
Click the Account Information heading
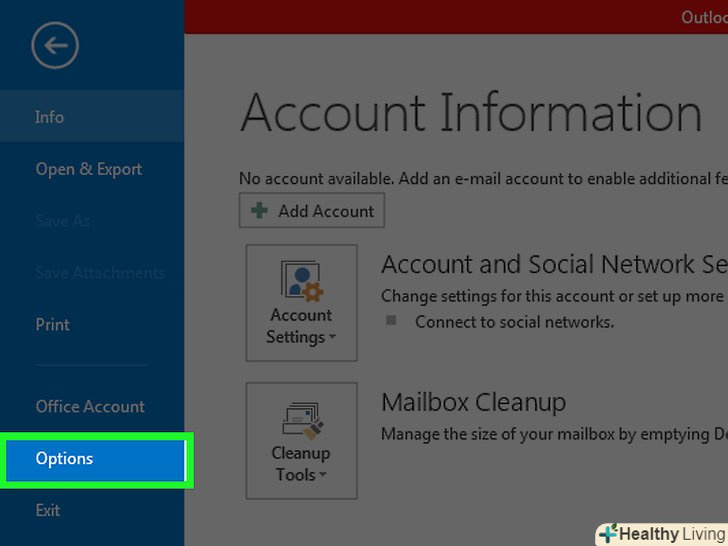tap(471, 113)
